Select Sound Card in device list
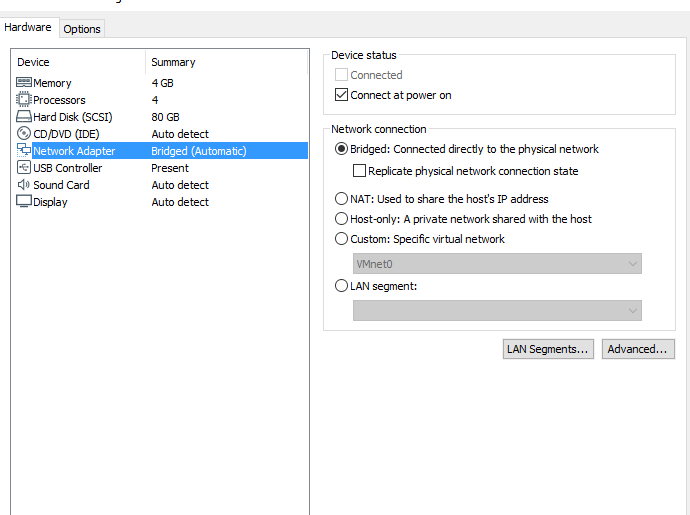 pos(61,185)
